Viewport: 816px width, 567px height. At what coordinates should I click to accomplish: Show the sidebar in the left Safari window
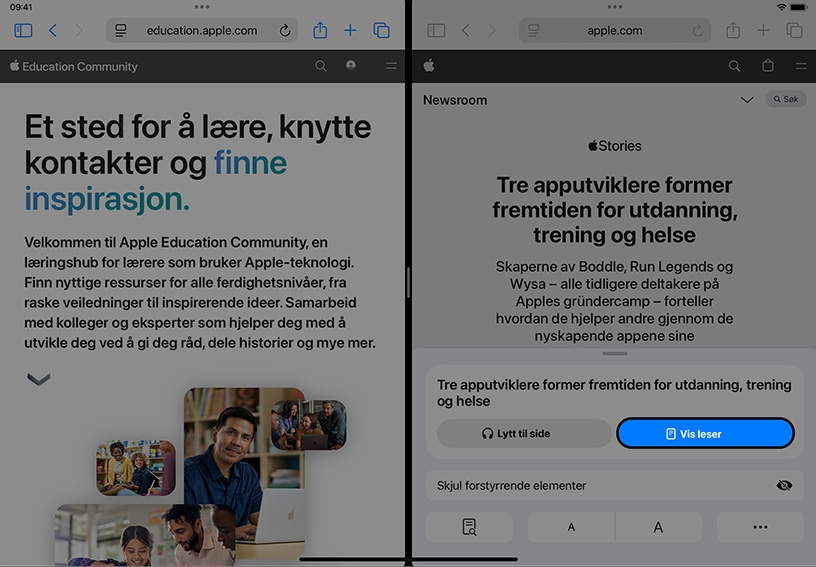23,31
